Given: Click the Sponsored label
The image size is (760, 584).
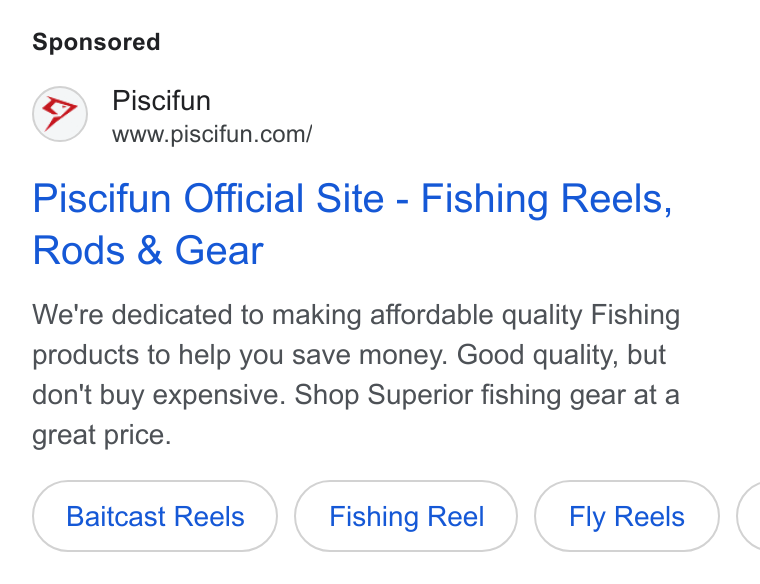Looking at the screenshot, I should [96, 42].
